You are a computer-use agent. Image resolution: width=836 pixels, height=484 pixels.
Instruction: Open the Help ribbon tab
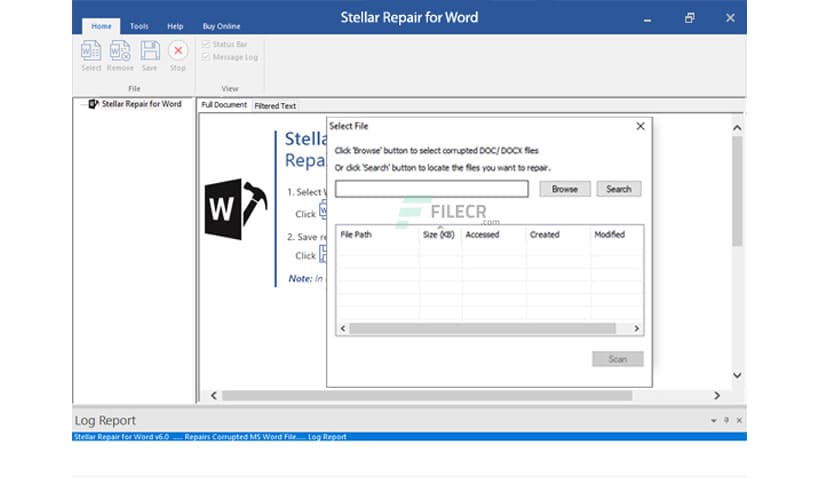[x=175, y=26]
